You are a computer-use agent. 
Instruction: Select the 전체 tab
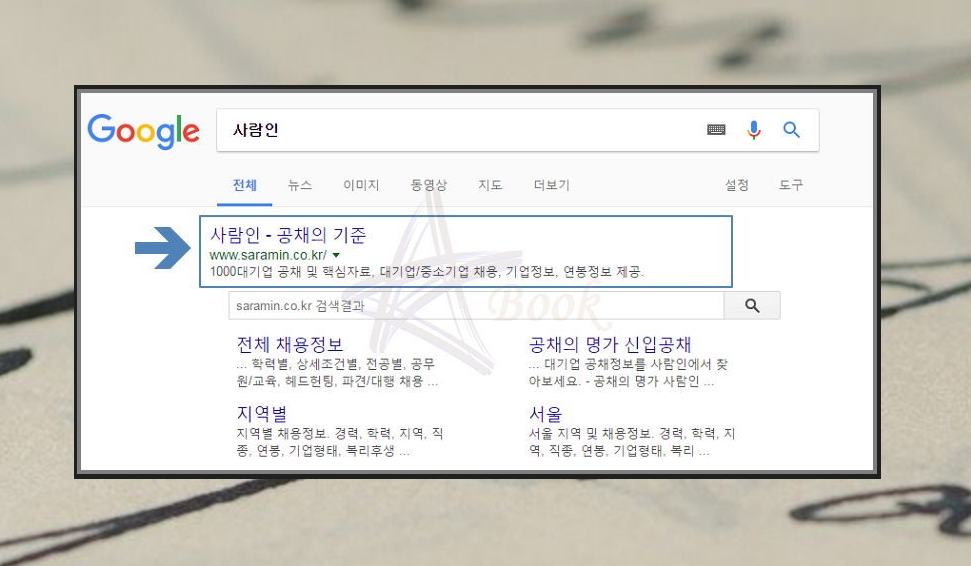coord(245,185)
